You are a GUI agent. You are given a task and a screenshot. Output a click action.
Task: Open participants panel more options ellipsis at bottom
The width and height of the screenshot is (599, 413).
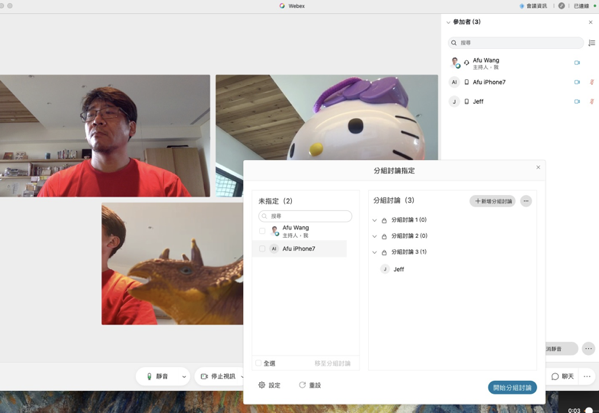588,348
